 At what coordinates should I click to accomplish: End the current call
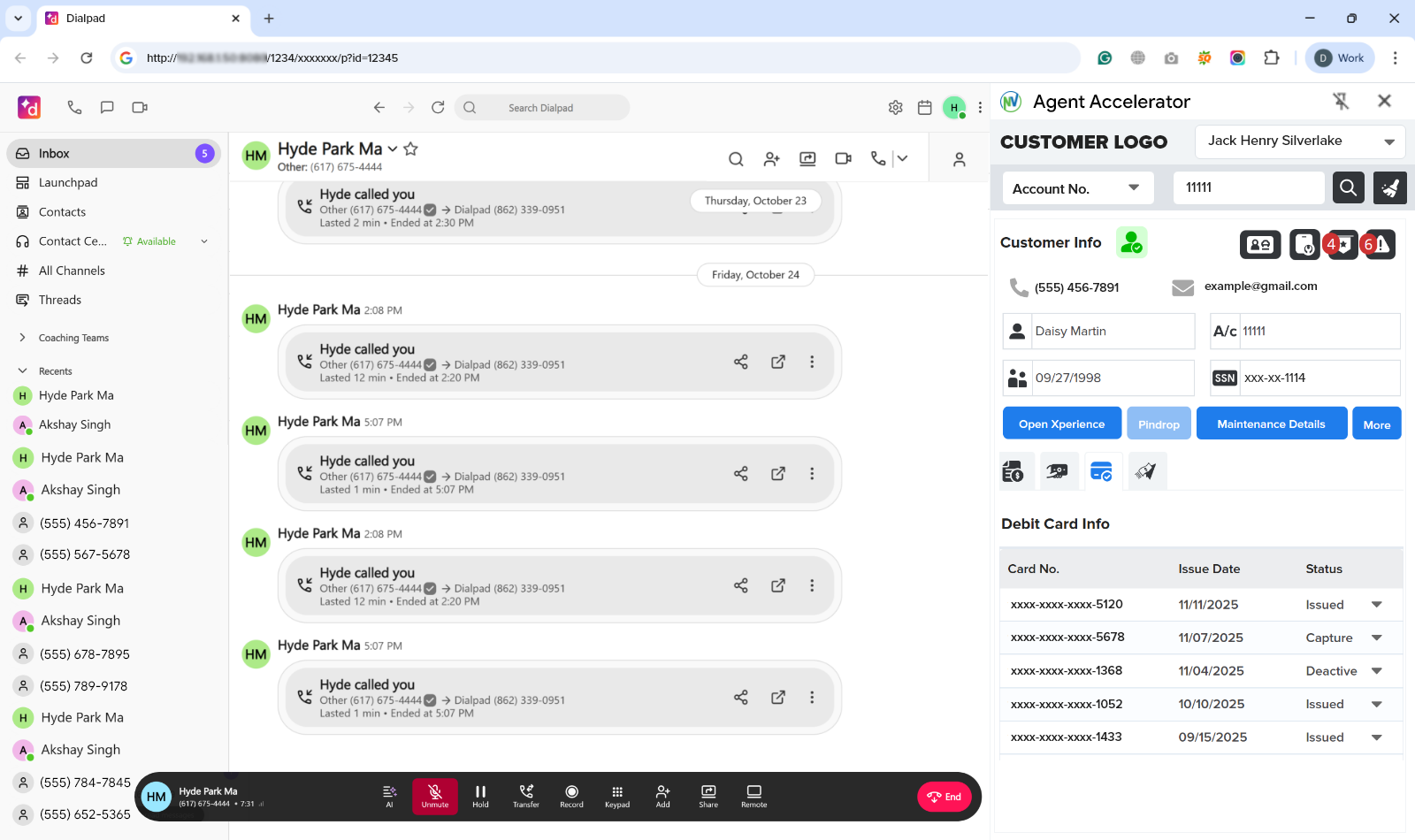[x=945, y=797]
